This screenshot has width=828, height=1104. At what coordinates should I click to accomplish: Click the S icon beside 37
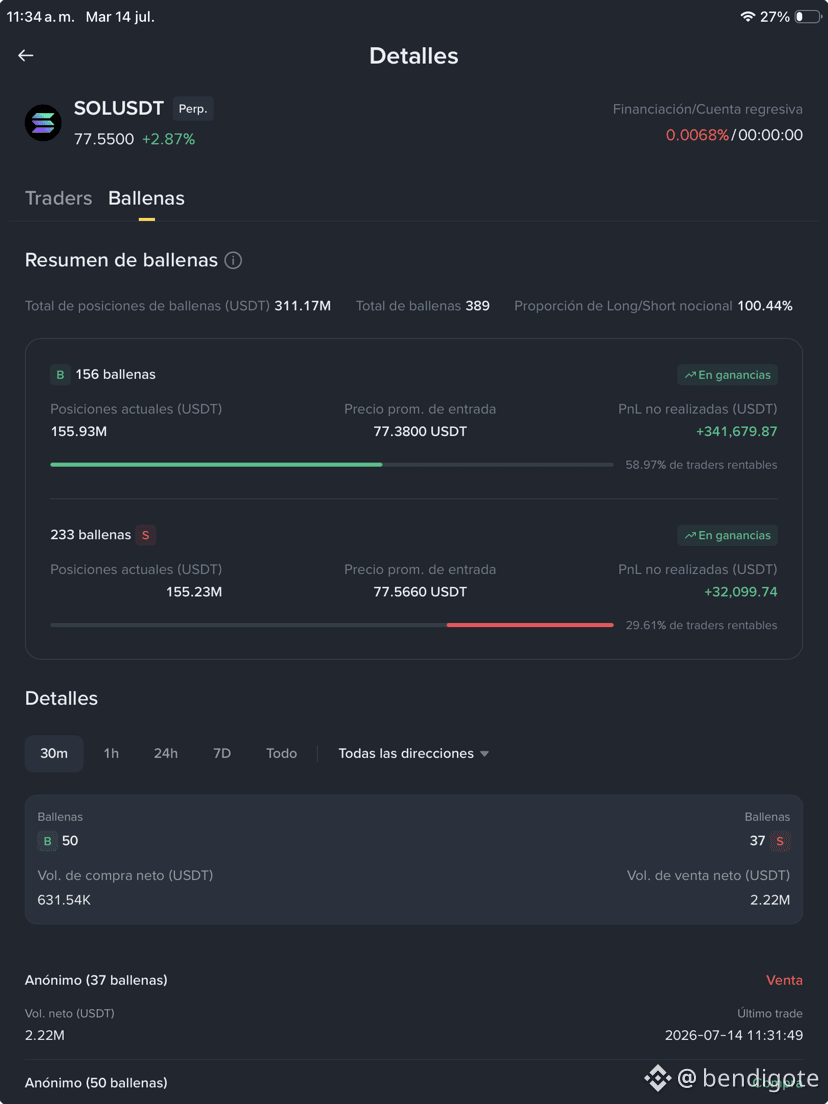pyautogui.click(x=779, y=841)
